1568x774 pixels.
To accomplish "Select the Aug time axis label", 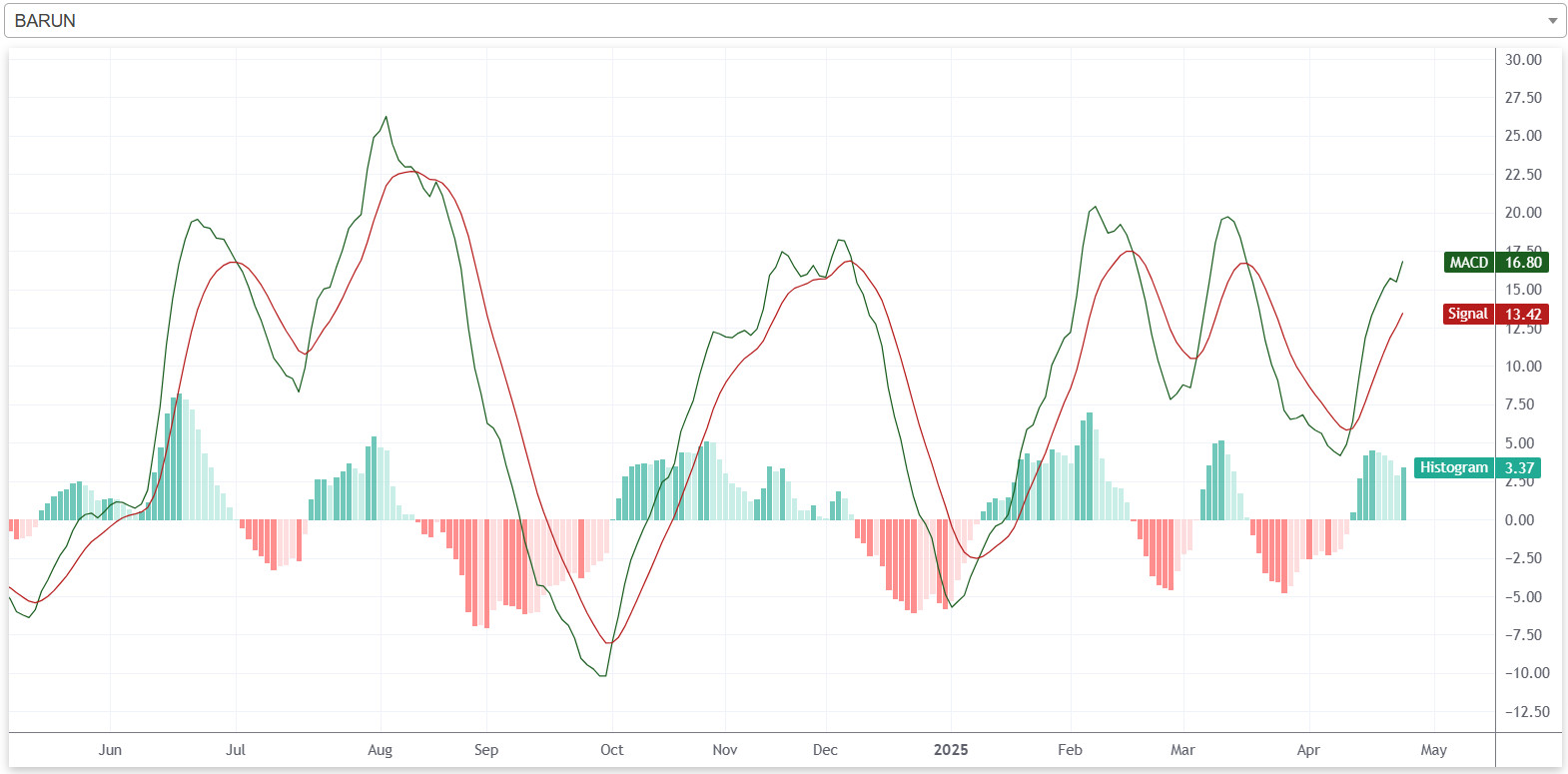I will [380, 750].
